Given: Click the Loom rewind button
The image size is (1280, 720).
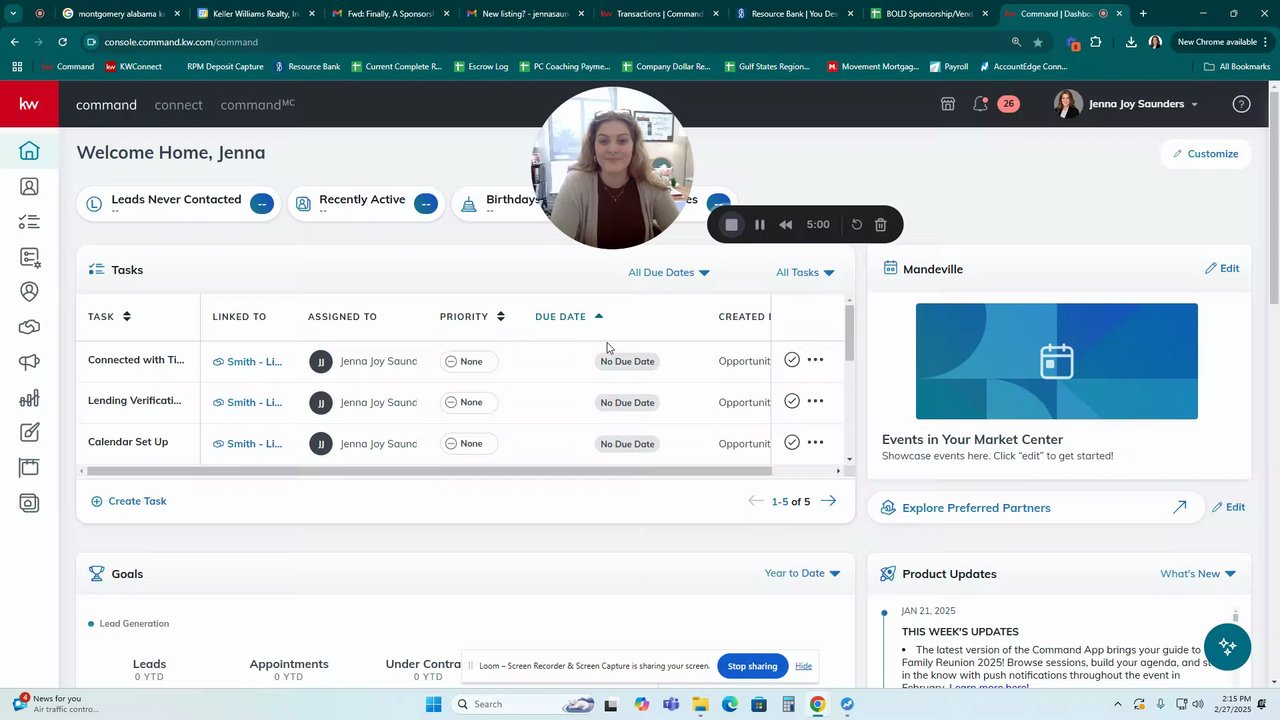Looking at the screenshot, I should coord(786,225).
